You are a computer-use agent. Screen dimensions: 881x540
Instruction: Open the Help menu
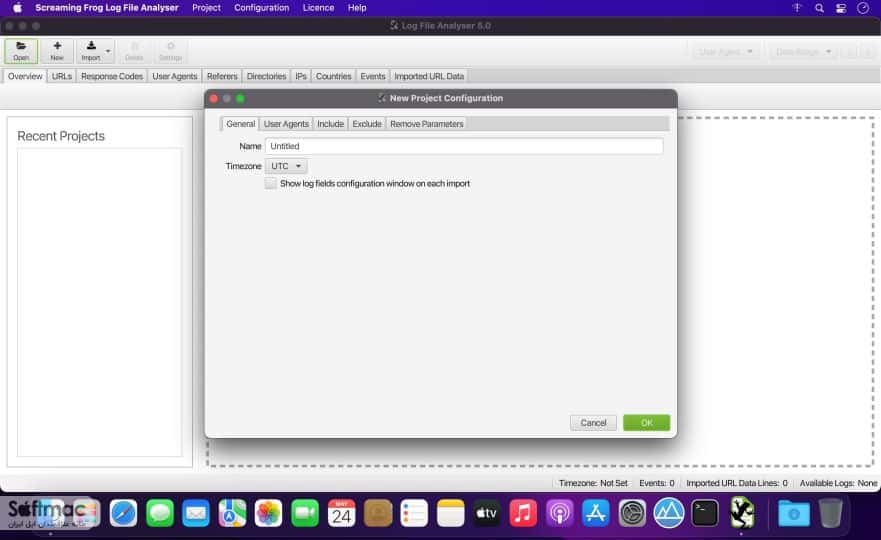tap(357, 8)
